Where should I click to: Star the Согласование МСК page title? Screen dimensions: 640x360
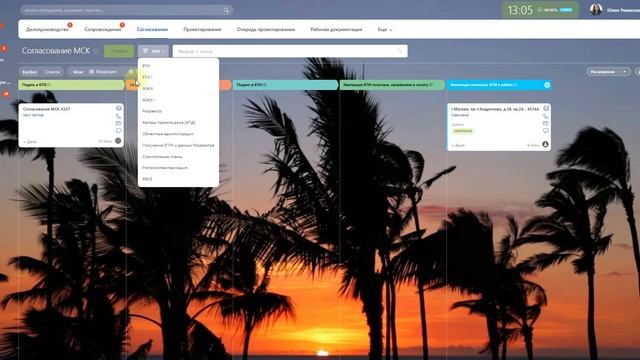(x=96, y=51)
